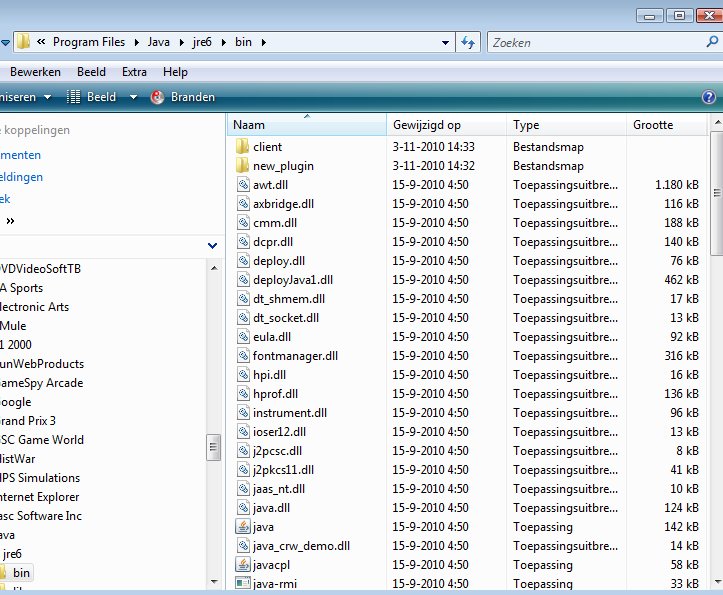Click the folder icon in address bar
This screenshot has width=723, height=595.
(x=23, y=42)
